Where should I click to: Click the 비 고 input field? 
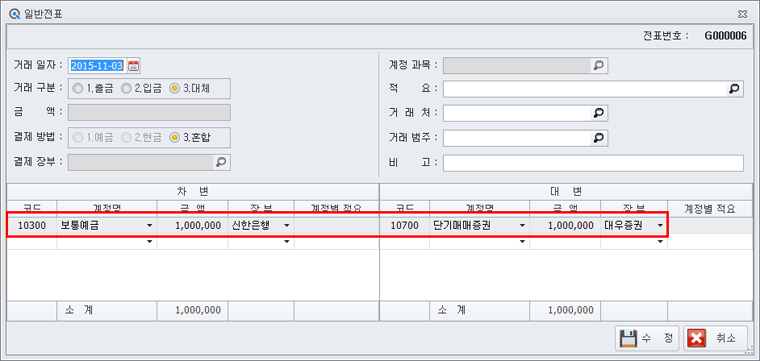pyautogui.click(x=593, y=163)
